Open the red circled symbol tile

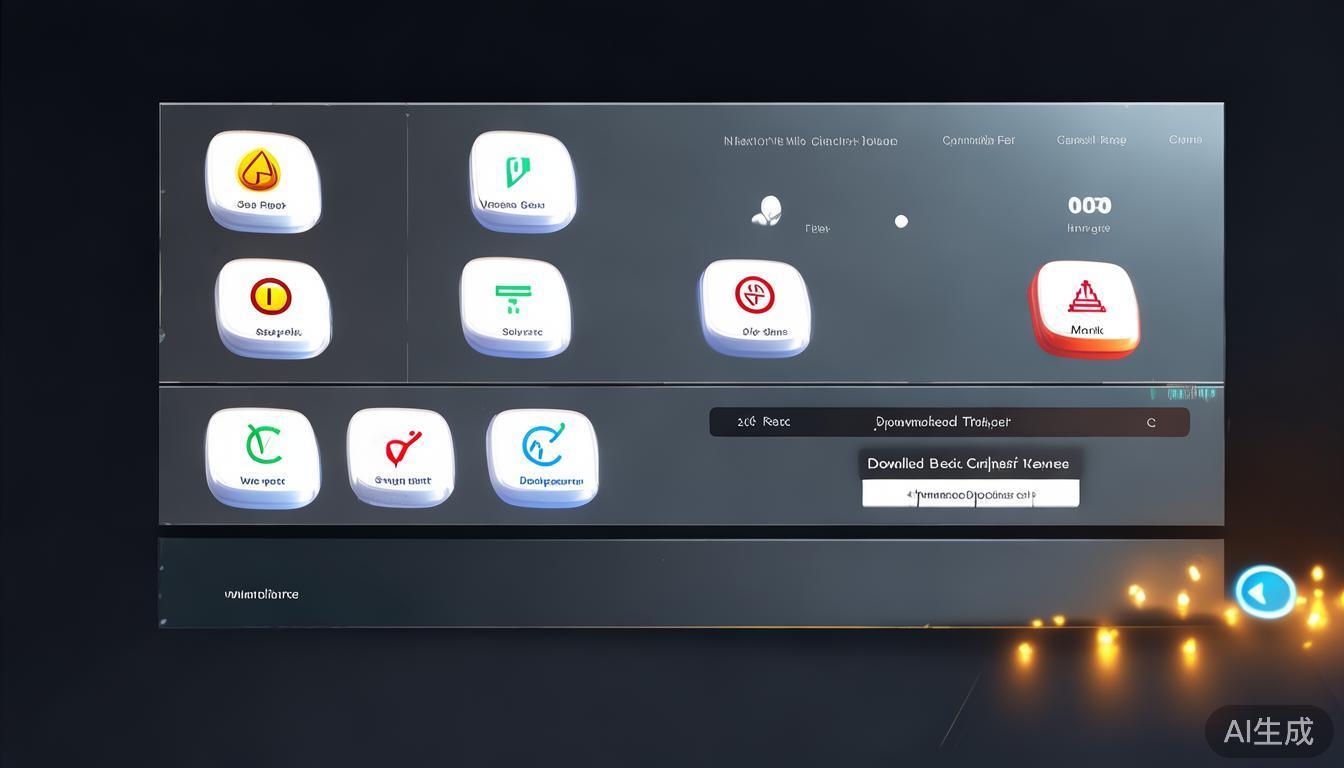(x=755, y=306)
